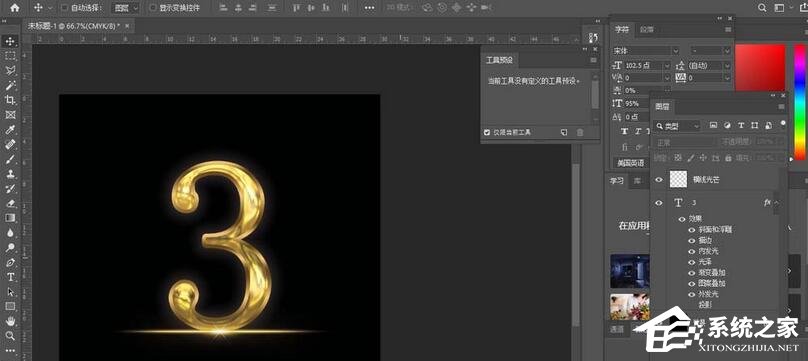This screenshot has width=808, height=361.
Task: Open the leading (自动) dropdown
Action: click(727, 65)
